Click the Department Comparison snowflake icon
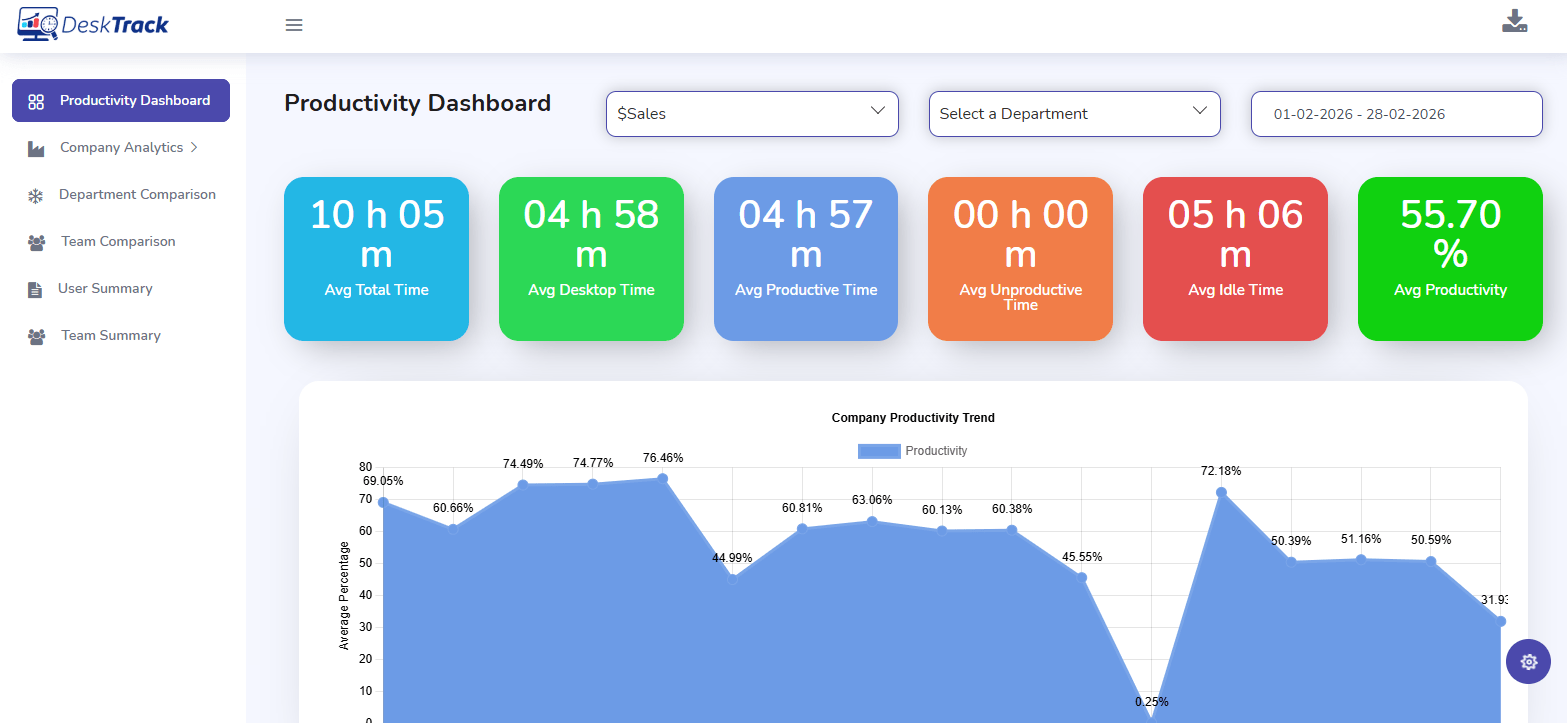 35,195
